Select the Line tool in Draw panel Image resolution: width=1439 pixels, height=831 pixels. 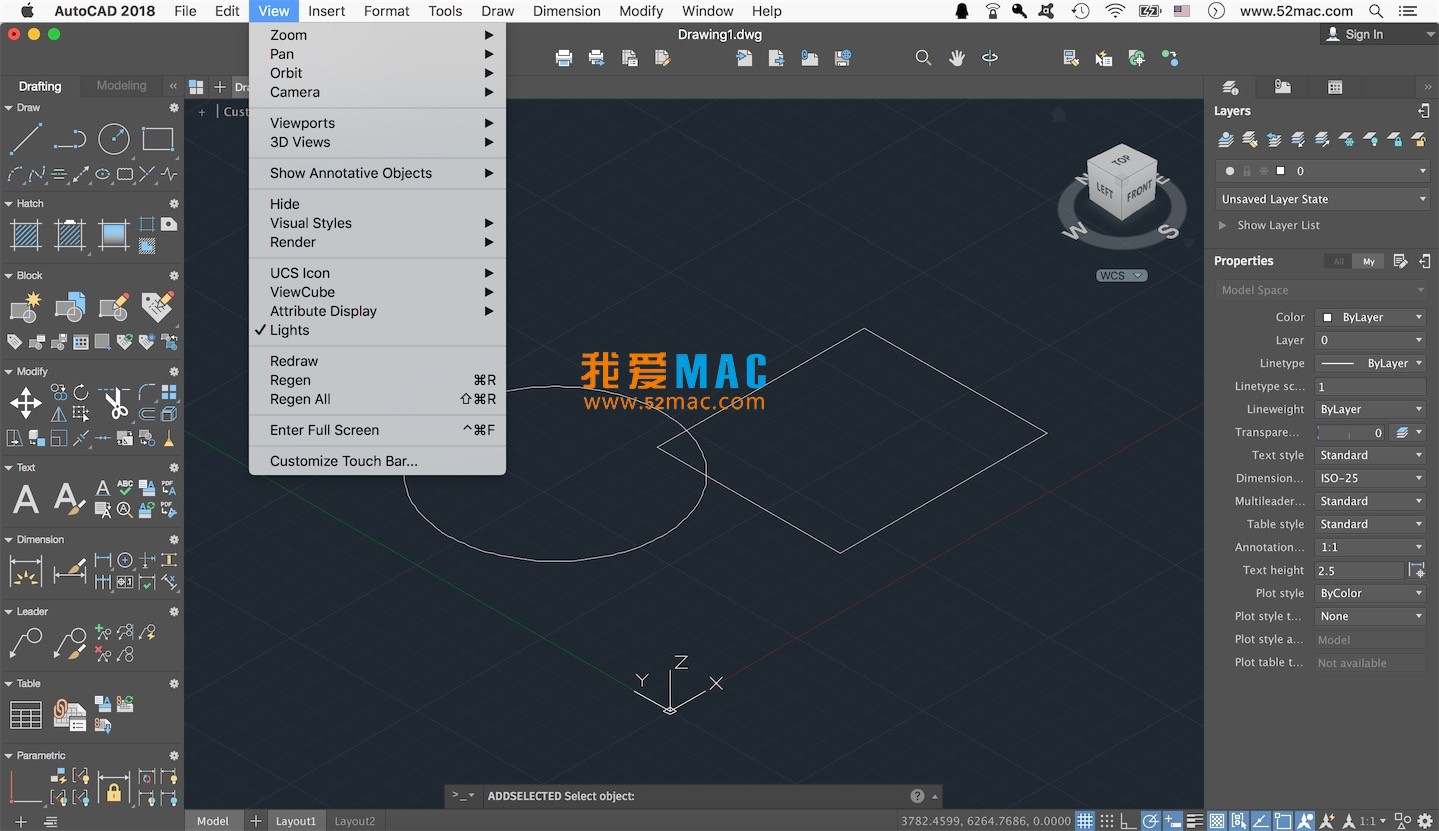(x=25, y=139)
